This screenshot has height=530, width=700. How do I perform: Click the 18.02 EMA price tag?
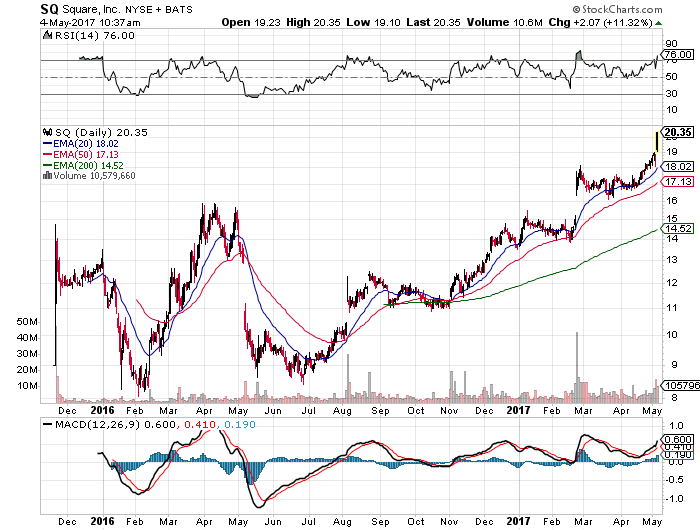pos(678,167)
